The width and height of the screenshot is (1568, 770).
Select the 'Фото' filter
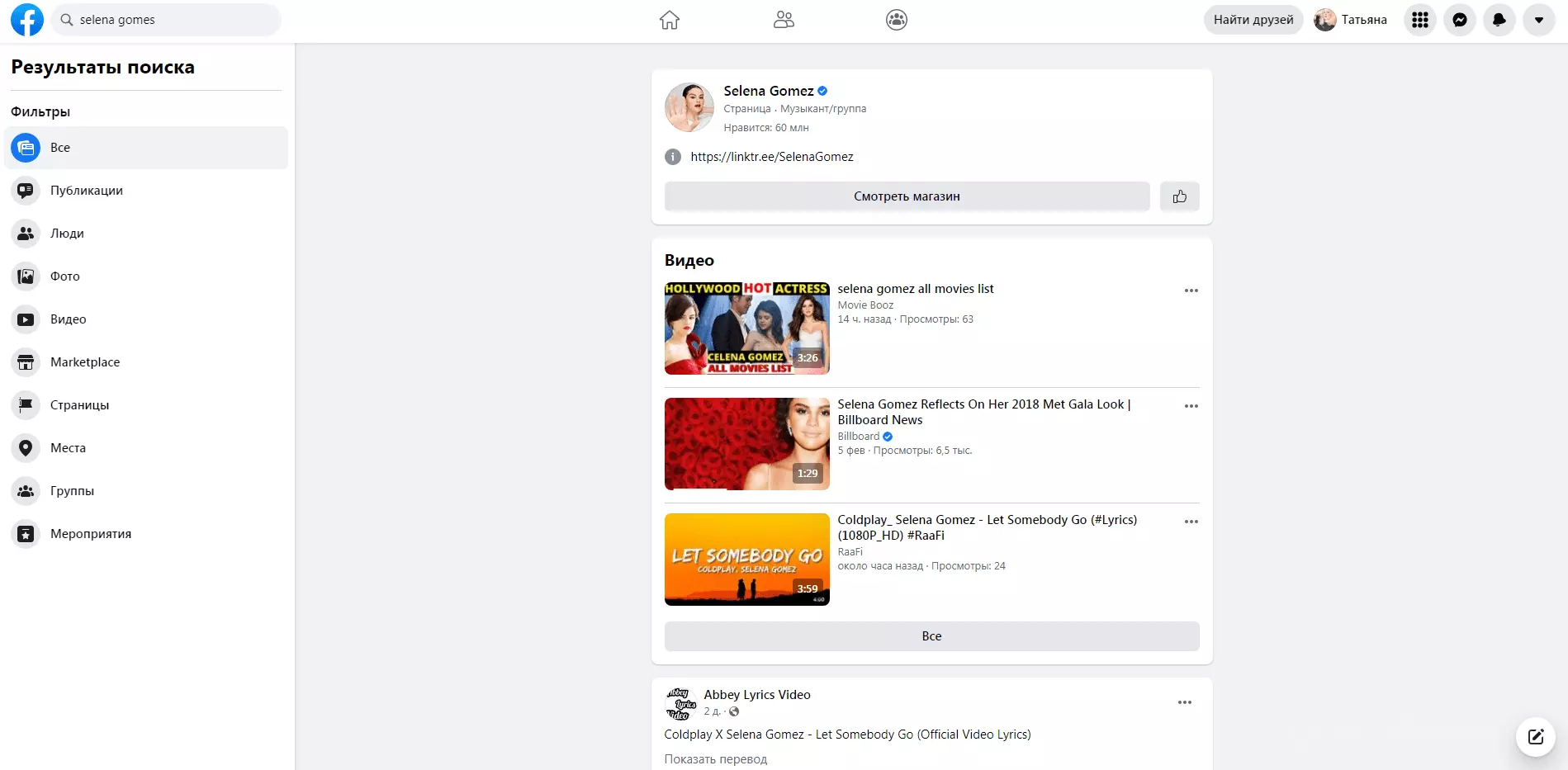click(146, 276)
